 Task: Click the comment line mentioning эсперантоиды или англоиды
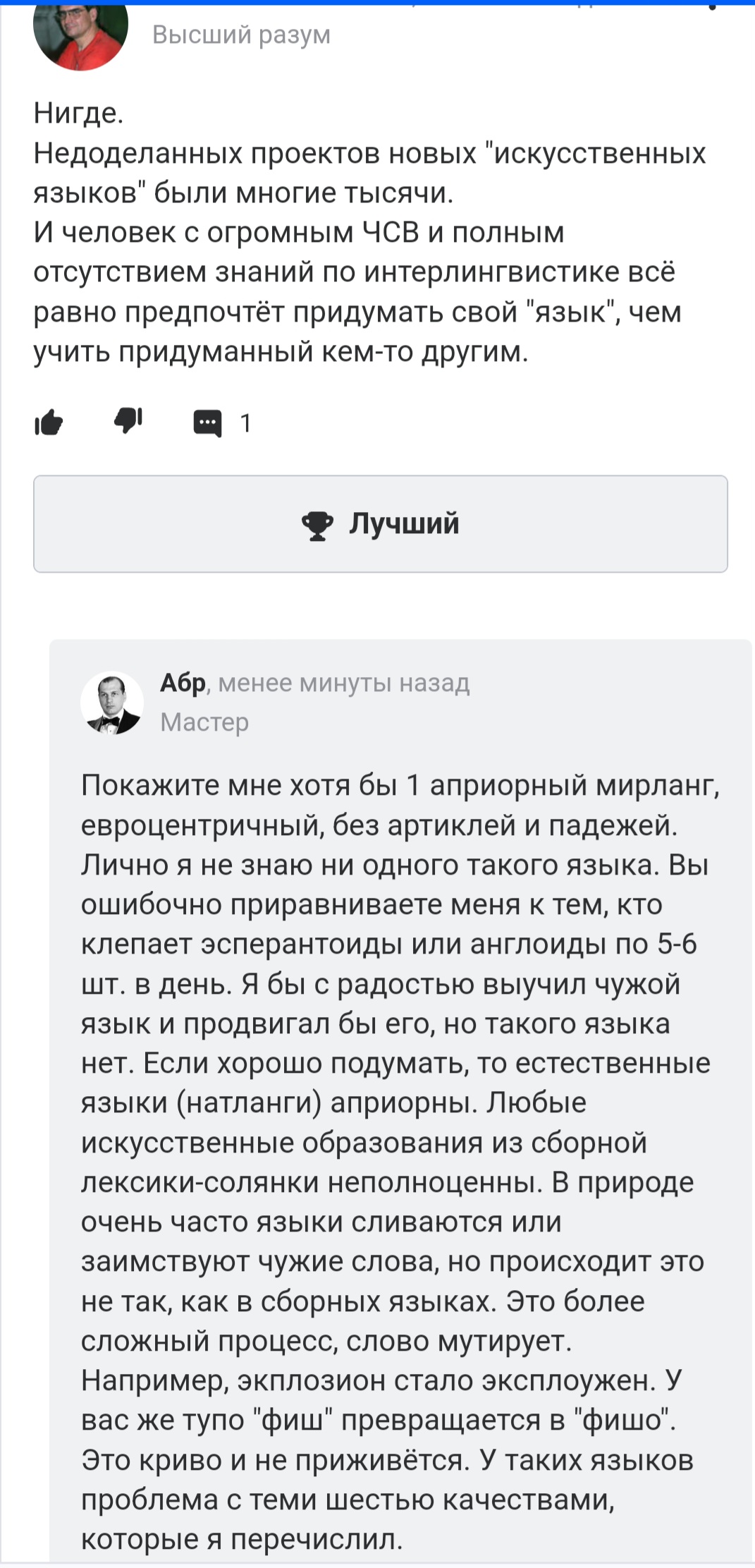click(x=389, y=944)
